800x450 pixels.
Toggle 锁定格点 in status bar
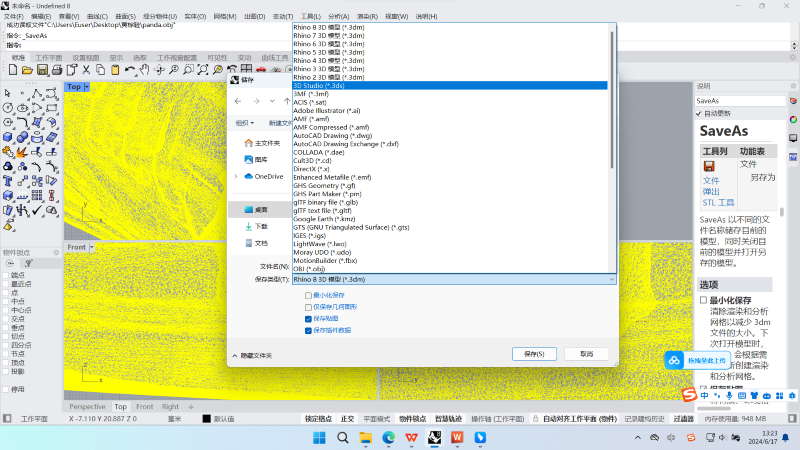(x=318, y=419)
